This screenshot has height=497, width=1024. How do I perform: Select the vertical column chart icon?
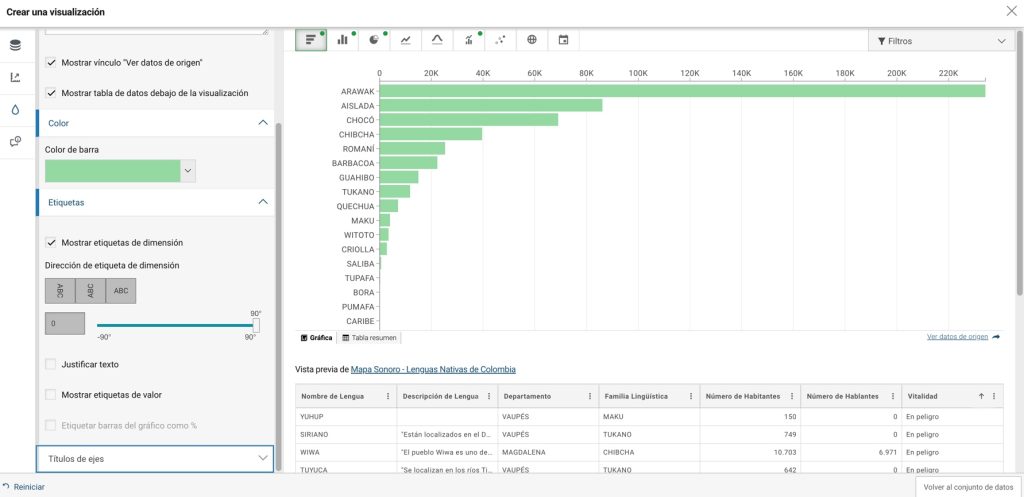pyautogui.click(x=342, y=40)
